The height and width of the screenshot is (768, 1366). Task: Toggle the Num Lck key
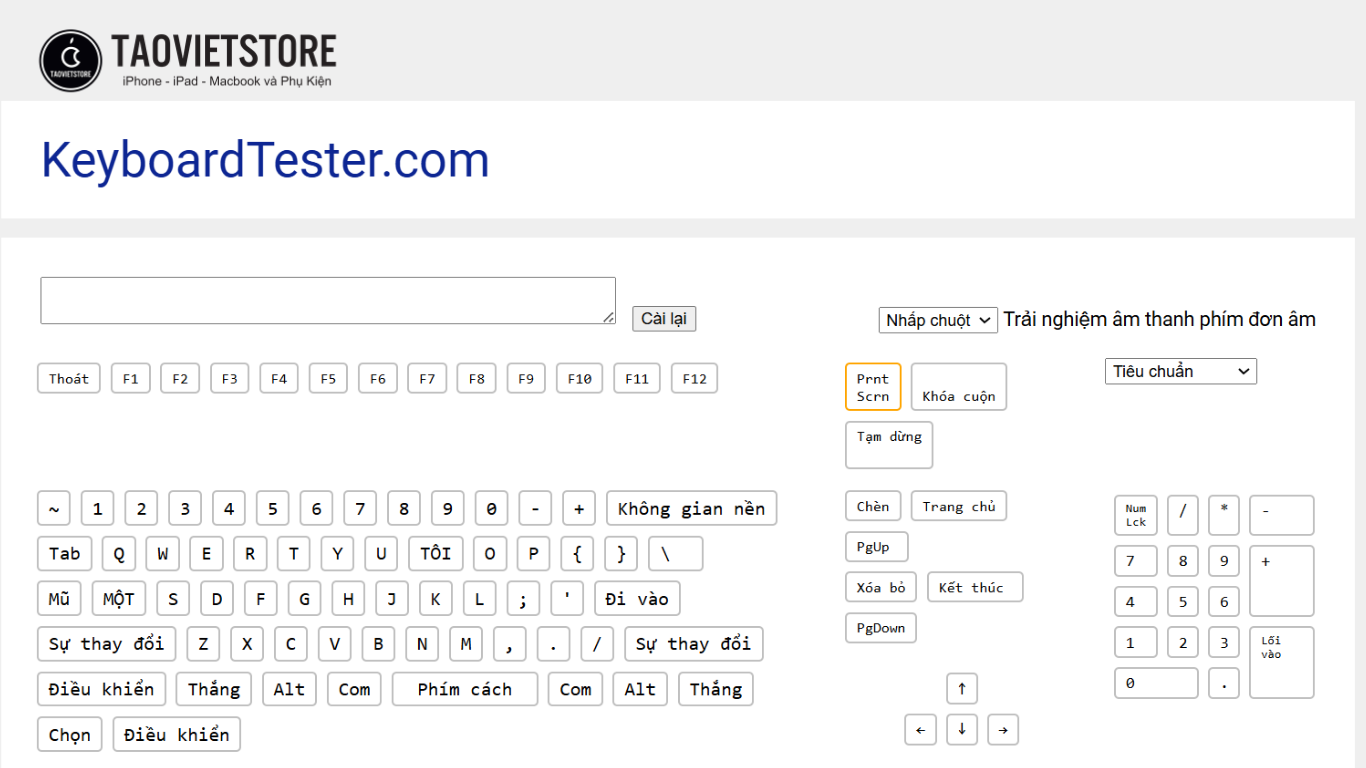click(x=1136, y=515)
